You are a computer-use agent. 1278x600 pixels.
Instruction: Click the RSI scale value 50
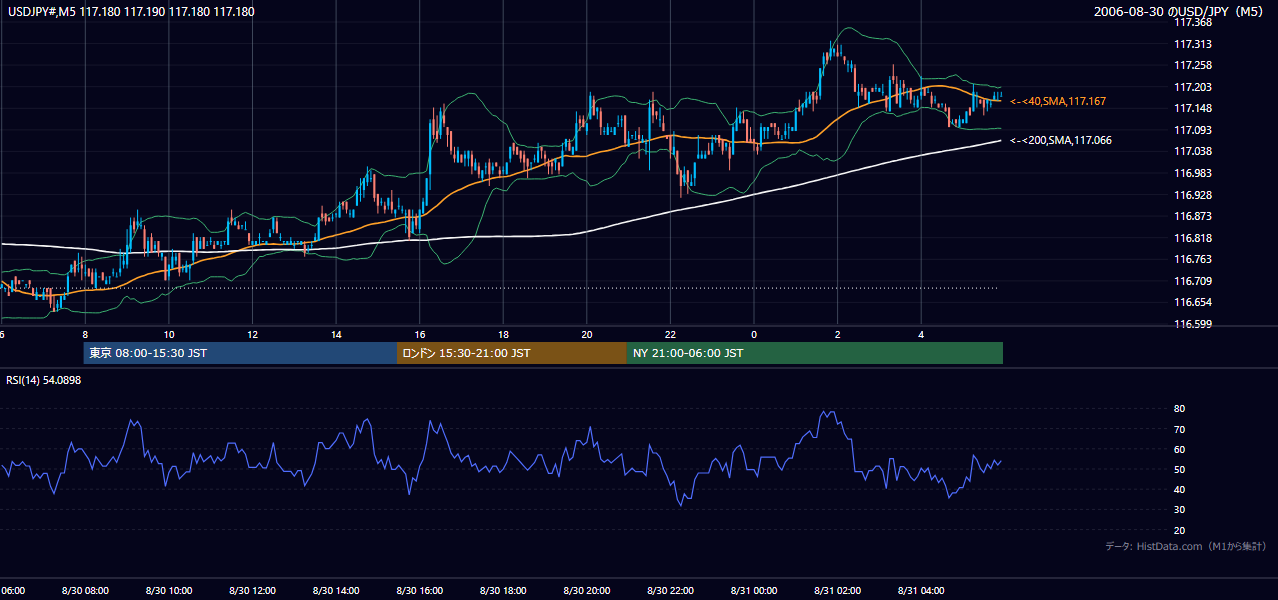pyautogui.click(x=1180, y=469)
